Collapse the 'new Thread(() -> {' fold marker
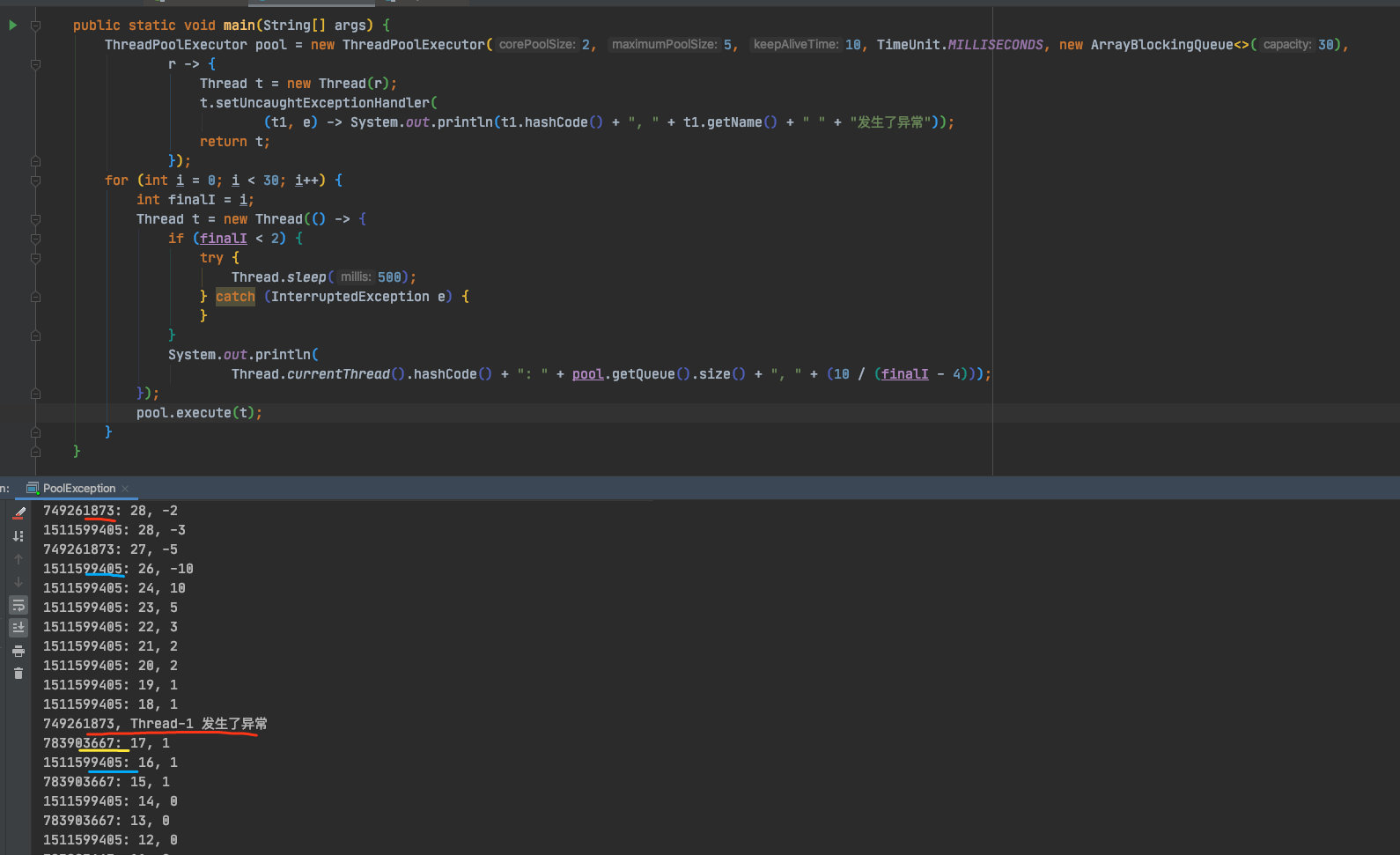The image size is (1400, 855). (x=35, y=219)
